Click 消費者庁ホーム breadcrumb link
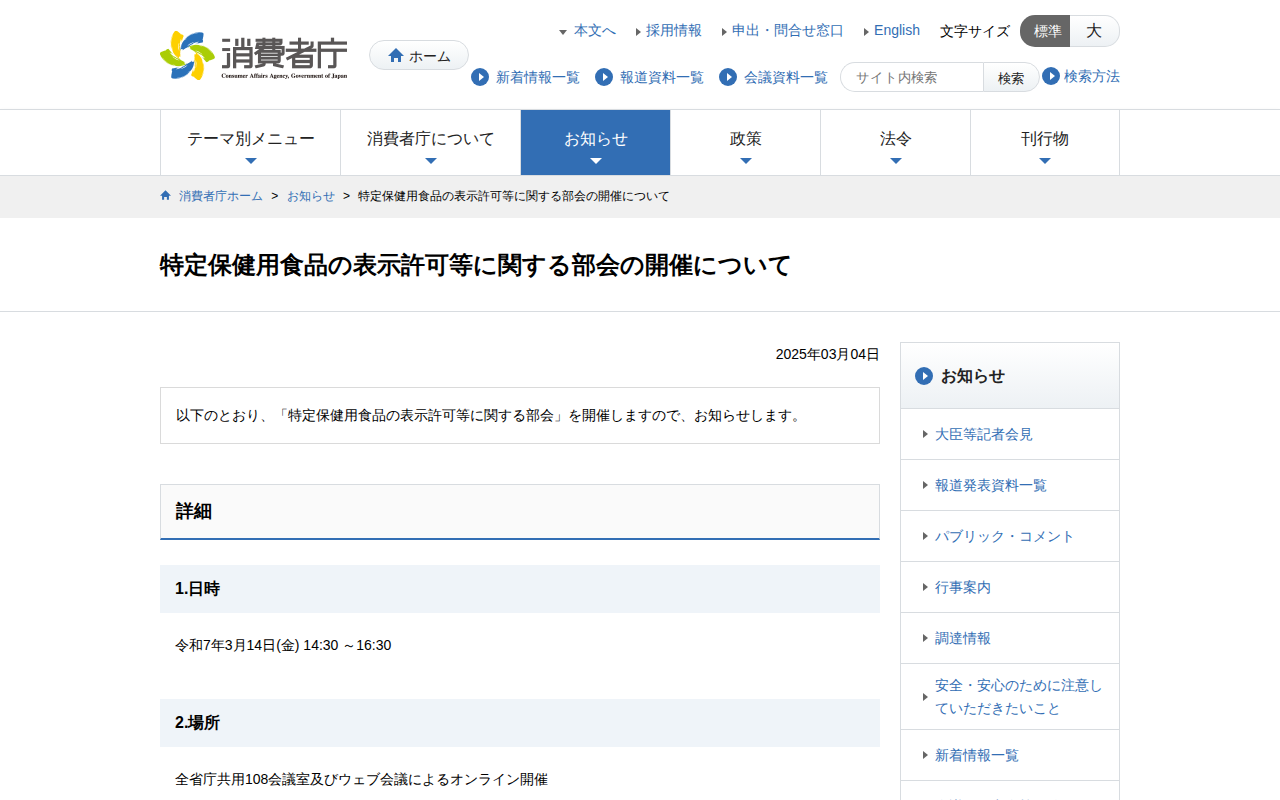The image size is (1280, 800). 221,196
